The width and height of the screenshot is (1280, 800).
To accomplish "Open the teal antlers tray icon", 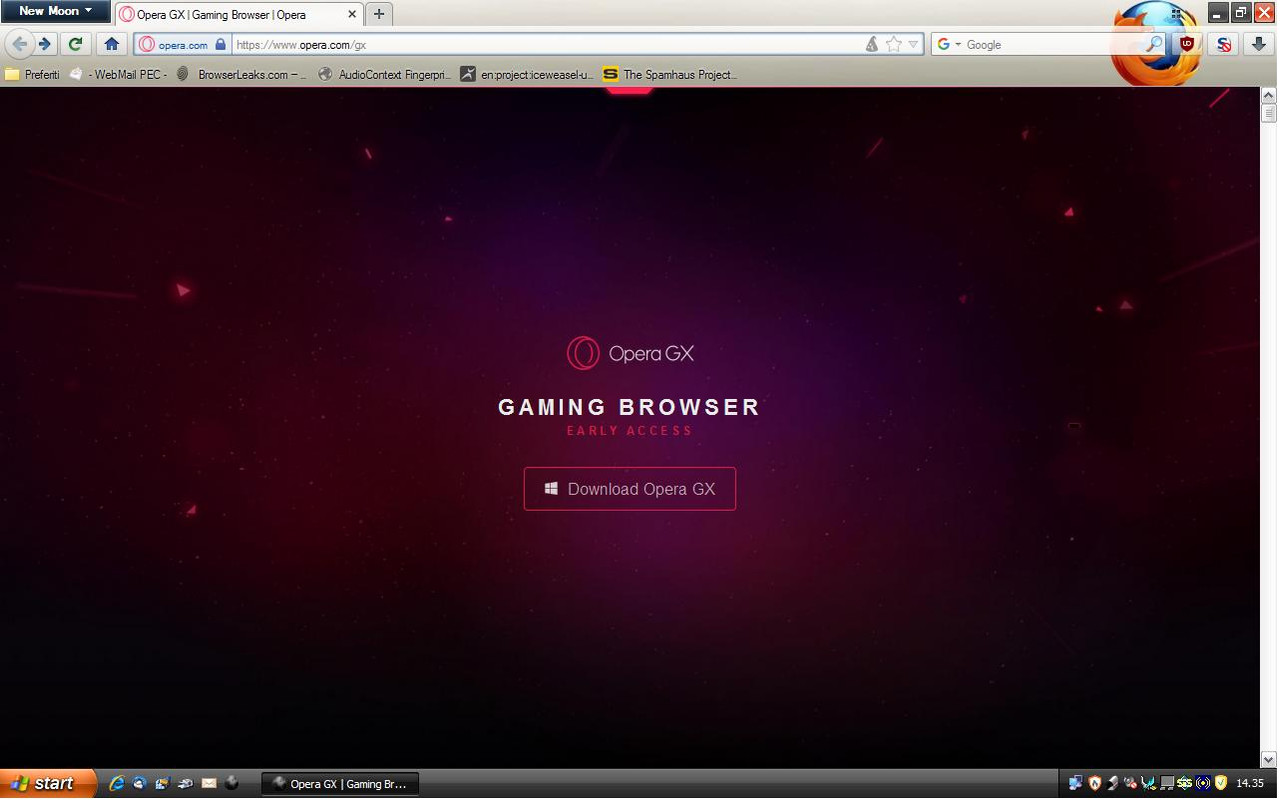I will pyautogui.click(x=1149, y=783).
